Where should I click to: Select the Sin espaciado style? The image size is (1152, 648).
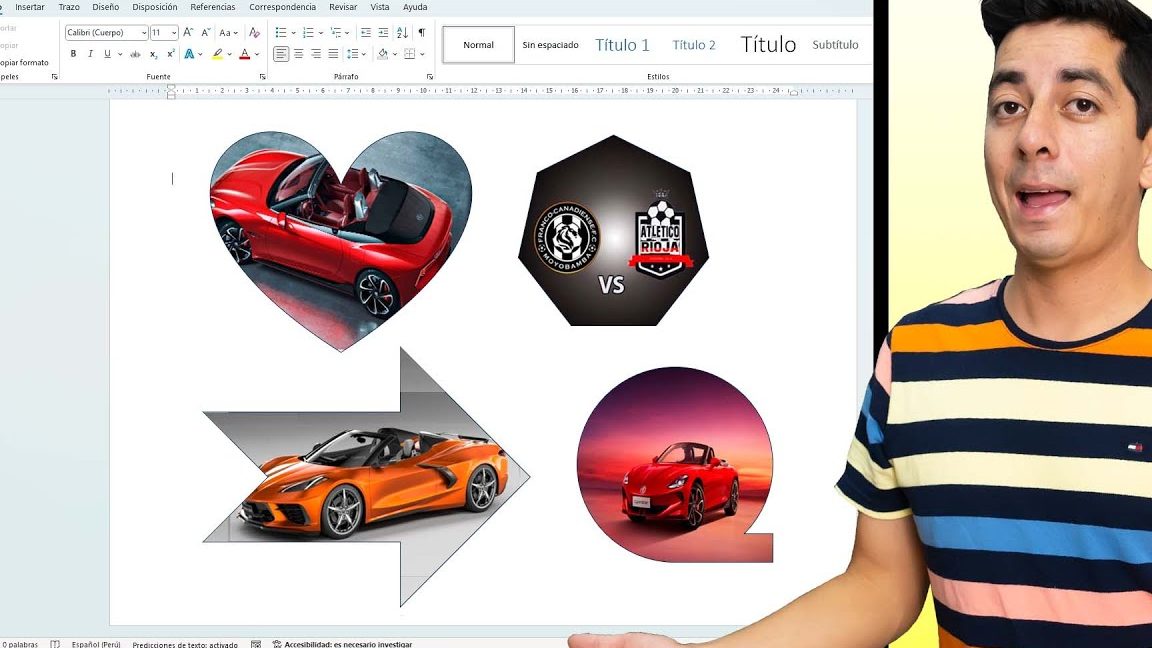click(550, 44)
